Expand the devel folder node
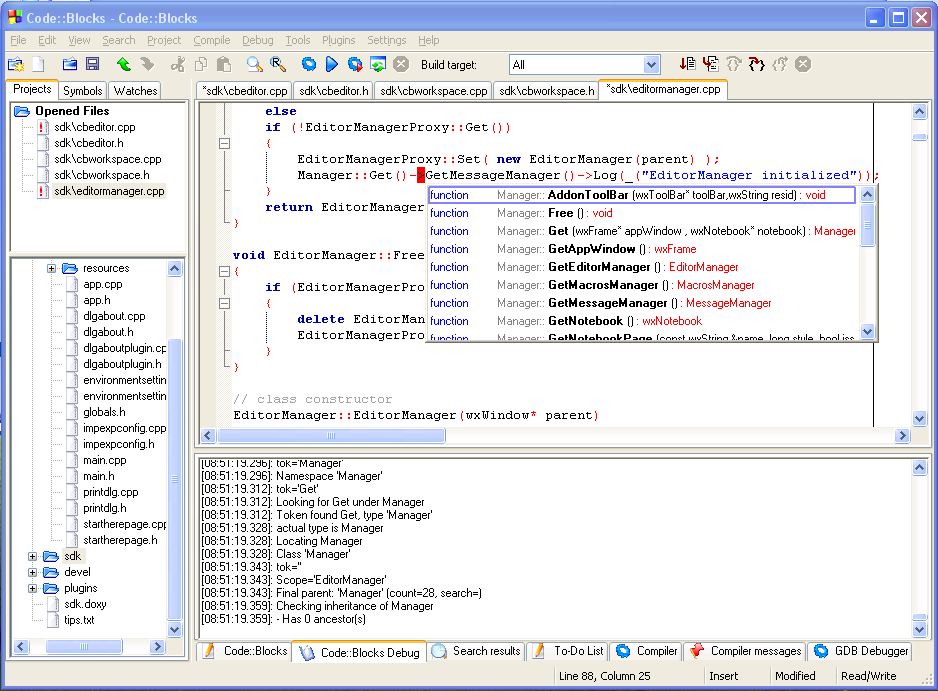This screenshot has width=938, height=691. tap(31, 573)
